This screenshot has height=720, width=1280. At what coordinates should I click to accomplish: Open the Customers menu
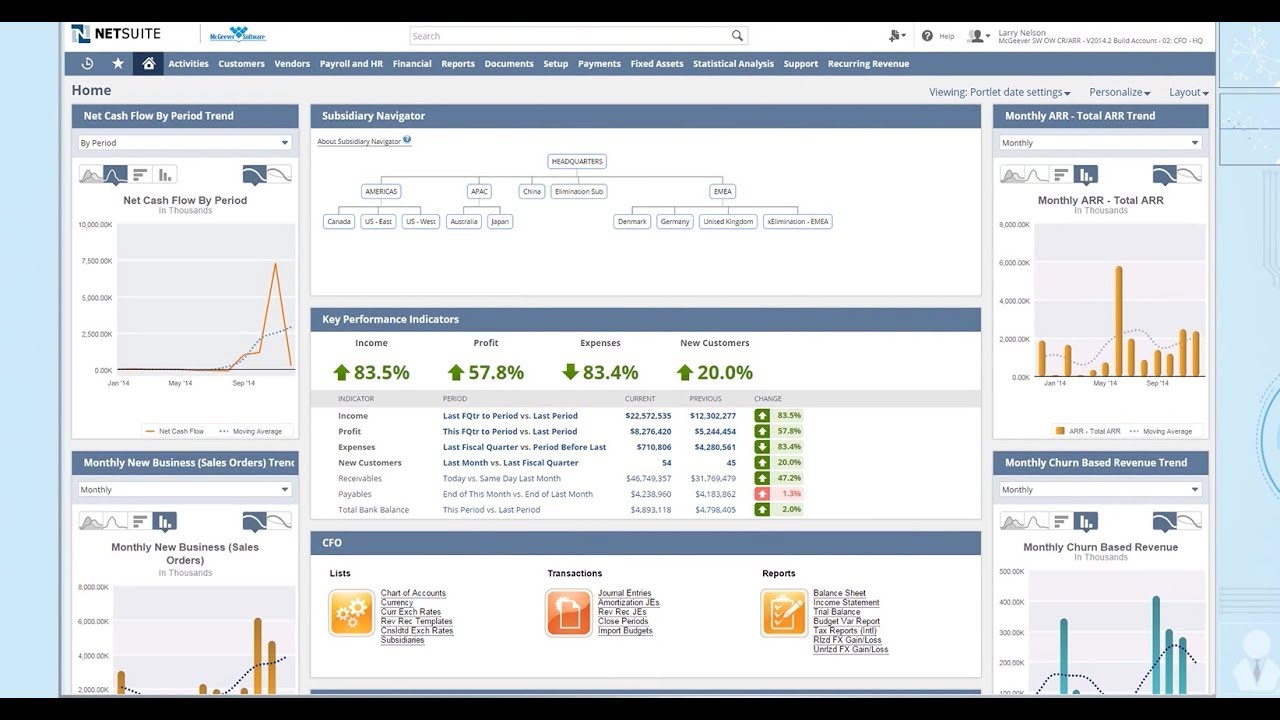pos(241,63)
